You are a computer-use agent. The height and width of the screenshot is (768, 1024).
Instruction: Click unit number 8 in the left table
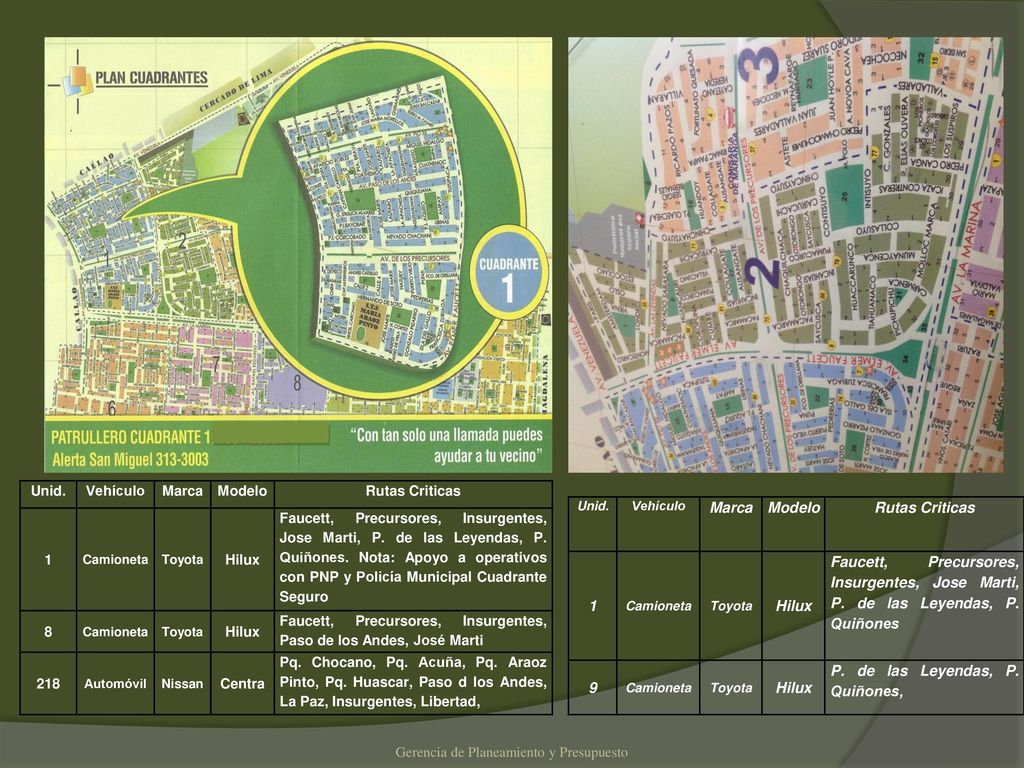click(x=48, y=632)
